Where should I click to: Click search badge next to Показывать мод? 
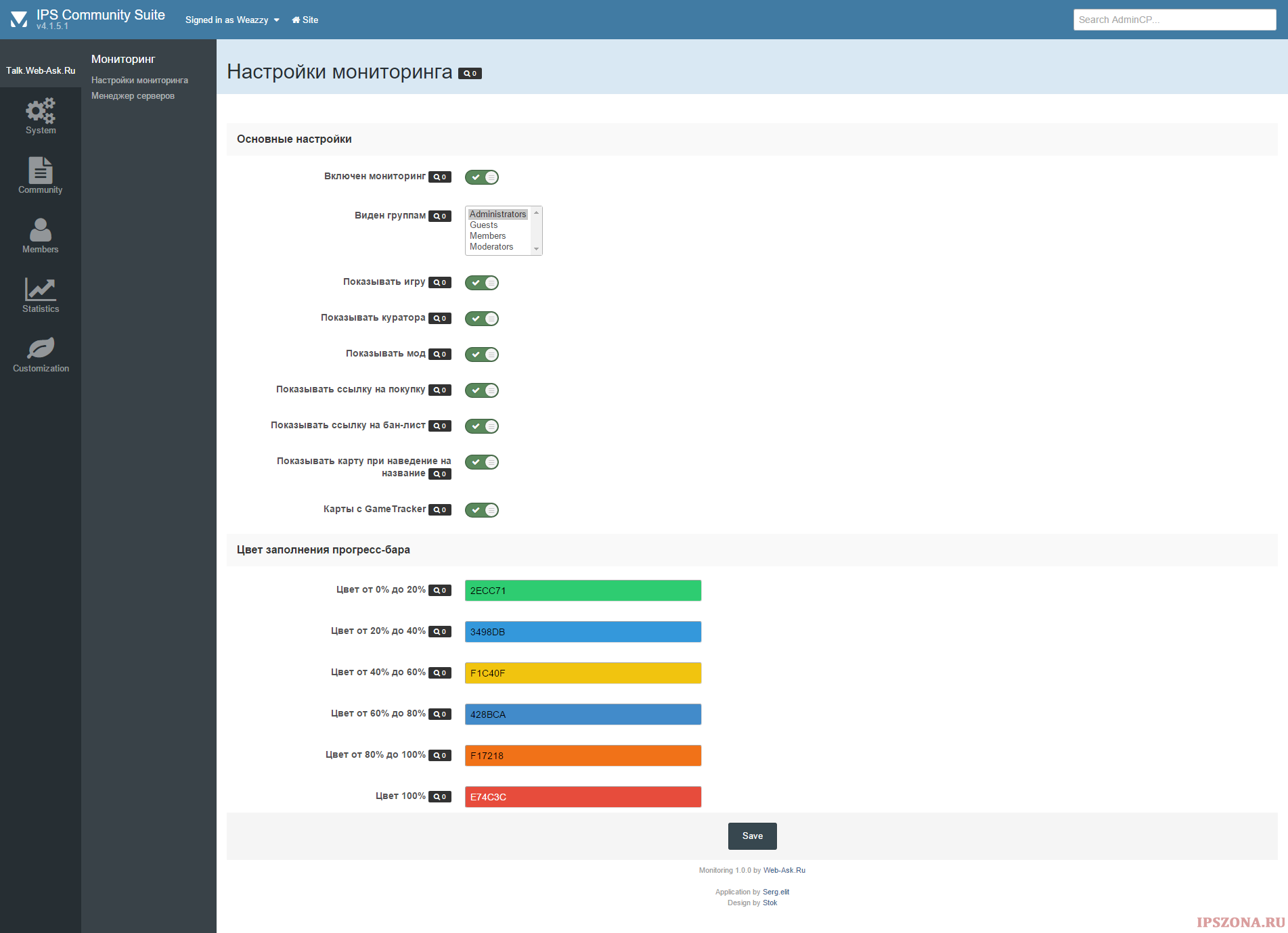click(x=440, y=355)
